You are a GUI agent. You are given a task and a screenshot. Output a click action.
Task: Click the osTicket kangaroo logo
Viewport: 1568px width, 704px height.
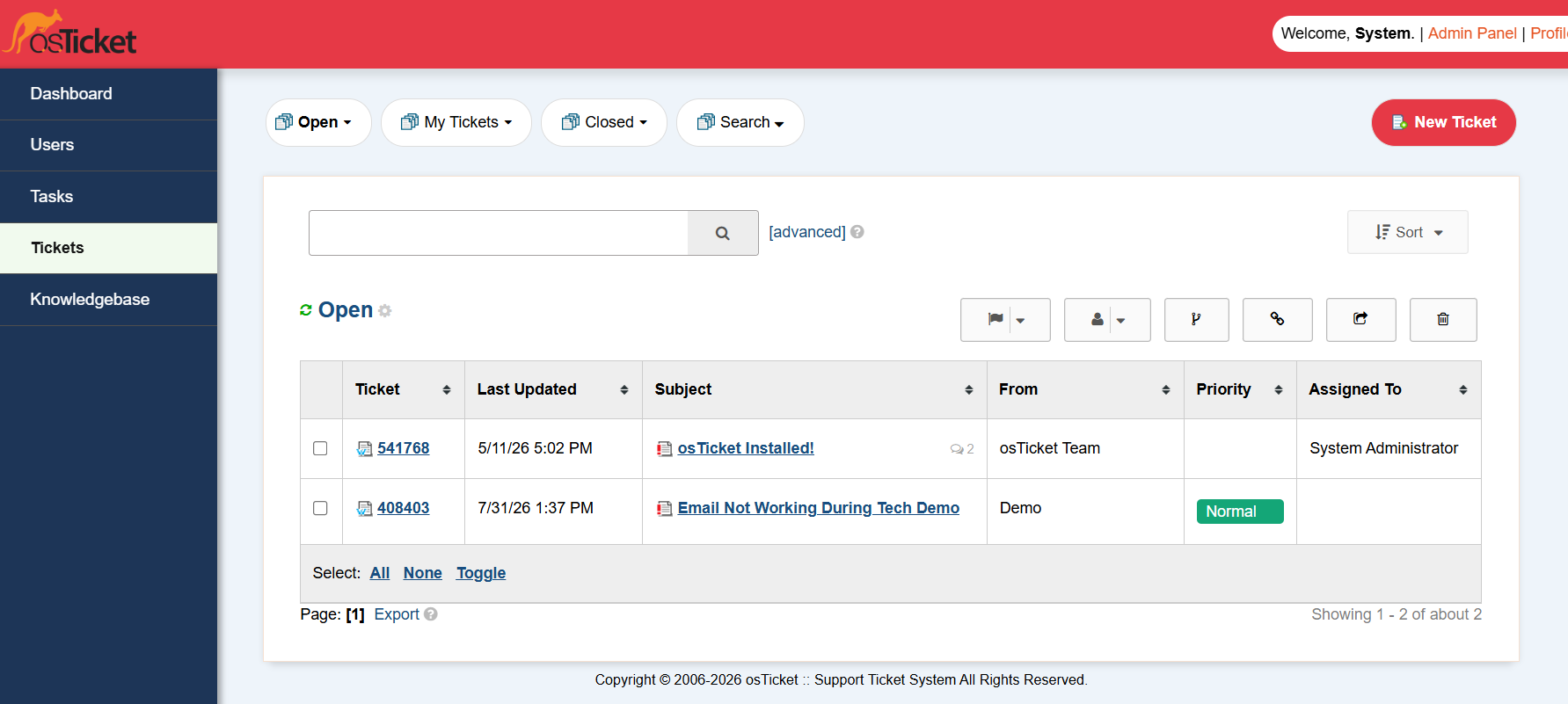click(x=70, y=33)
